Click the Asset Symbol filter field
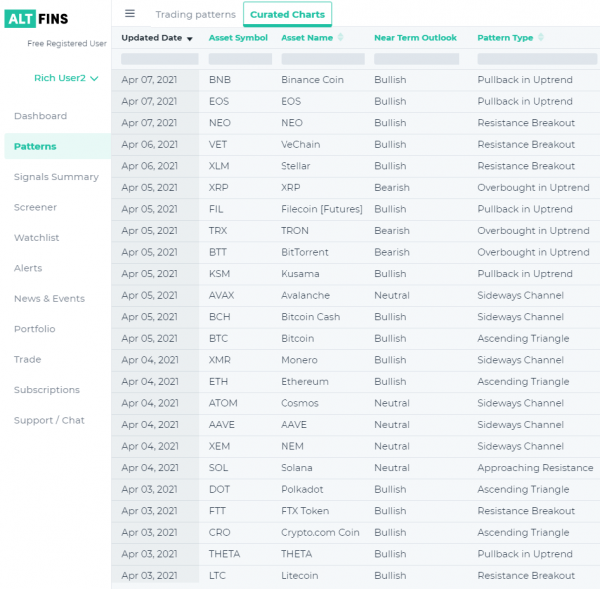 coord(240,59)
